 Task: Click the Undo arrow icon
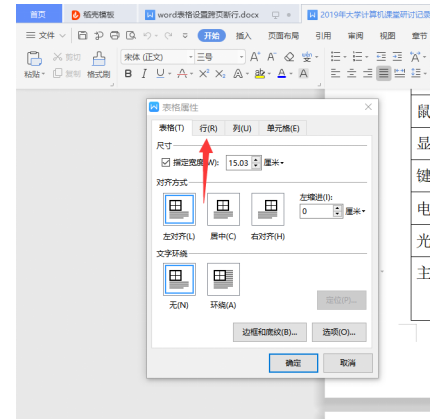tap(147, 35)
